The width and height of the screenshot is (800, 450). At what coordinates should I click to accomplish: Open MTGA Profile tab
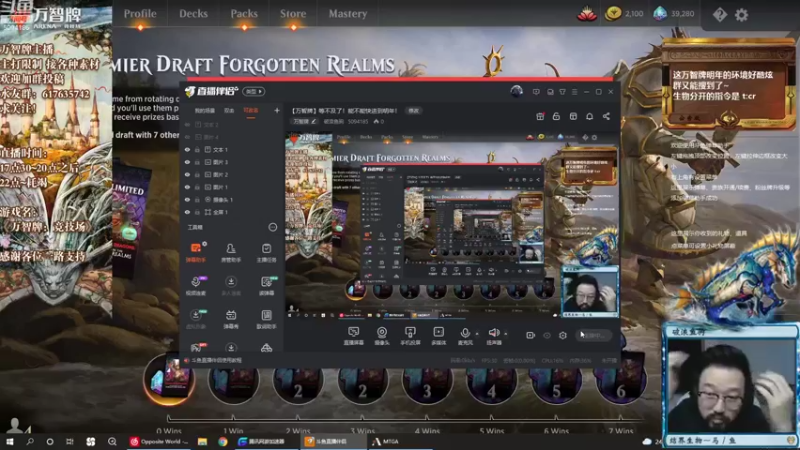tap(140, 14)
